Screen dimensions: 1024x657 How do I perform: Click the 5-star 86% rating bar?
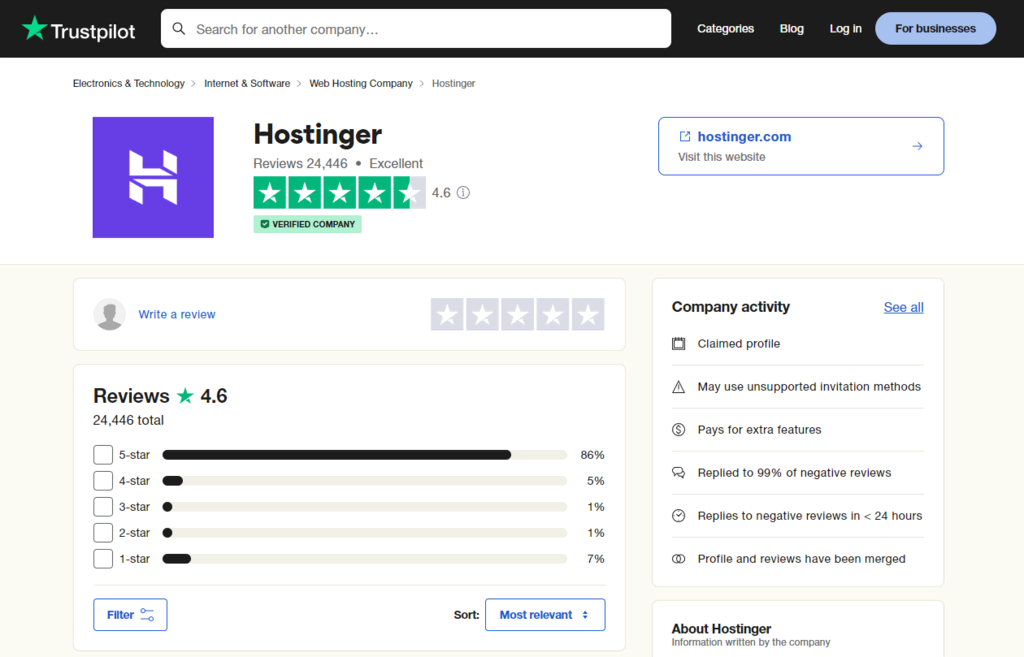(364, 455)
